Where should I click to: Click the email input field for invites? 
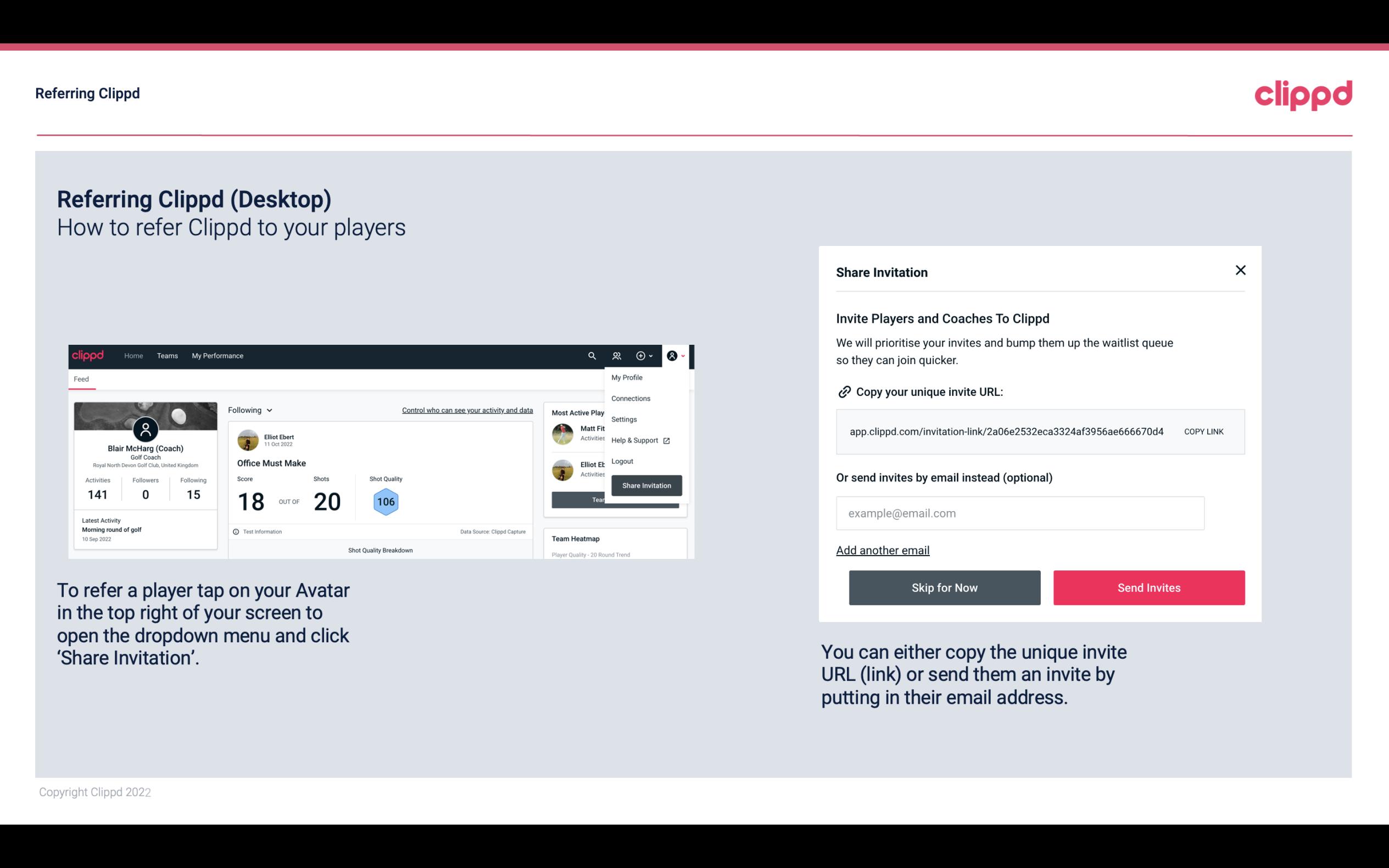(1020, 513)
